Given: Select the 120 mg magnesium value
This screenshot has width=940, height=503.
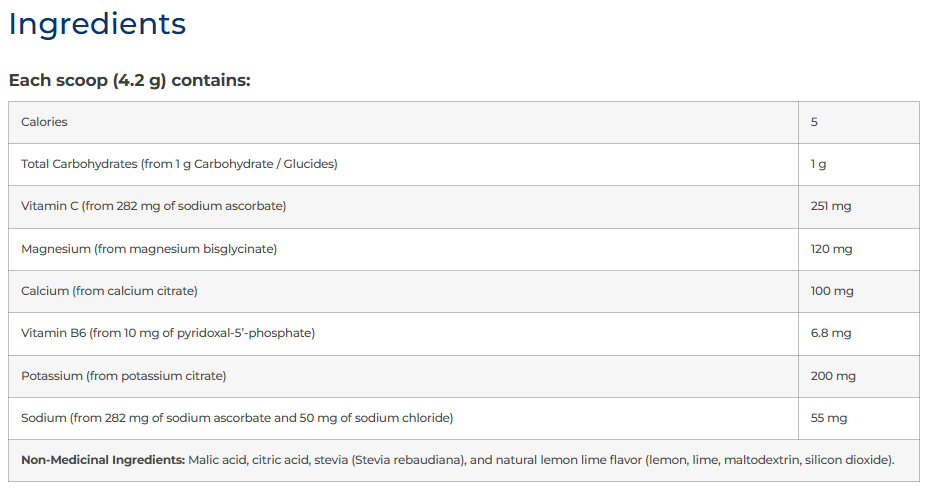Looking at the screenshot, I should pos(831,249).
